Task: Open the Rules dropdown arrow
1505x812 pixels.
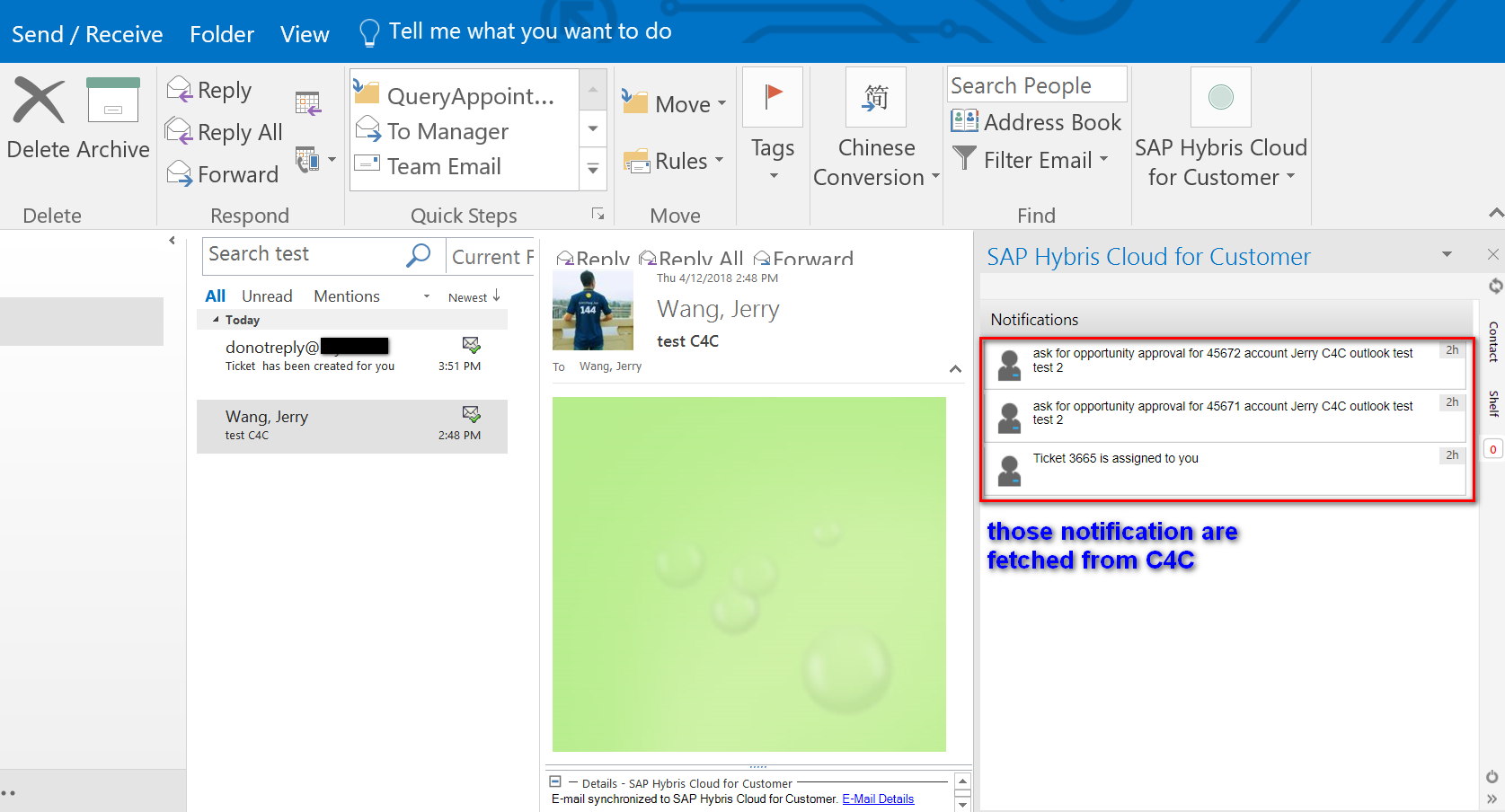Action: 719,160
